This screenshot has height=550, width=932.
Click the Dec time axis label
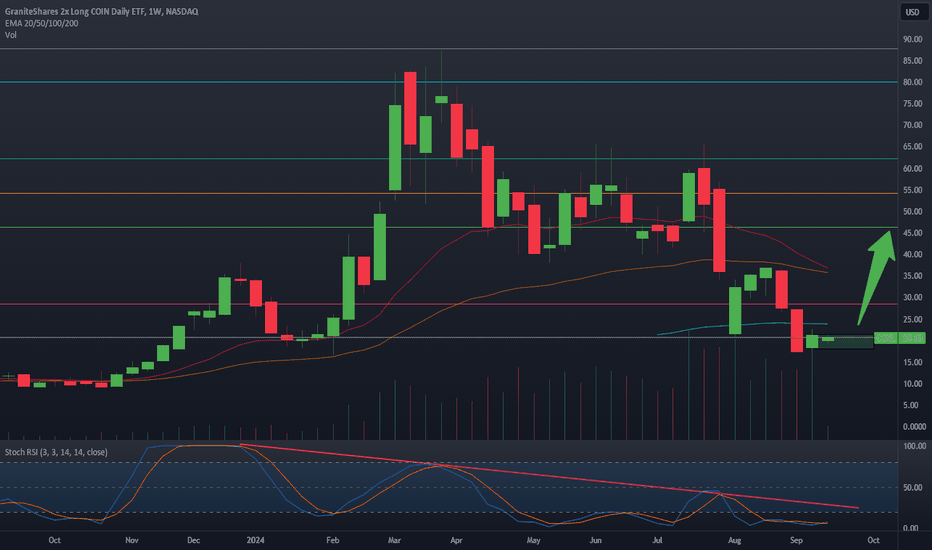tap(194, 540)
